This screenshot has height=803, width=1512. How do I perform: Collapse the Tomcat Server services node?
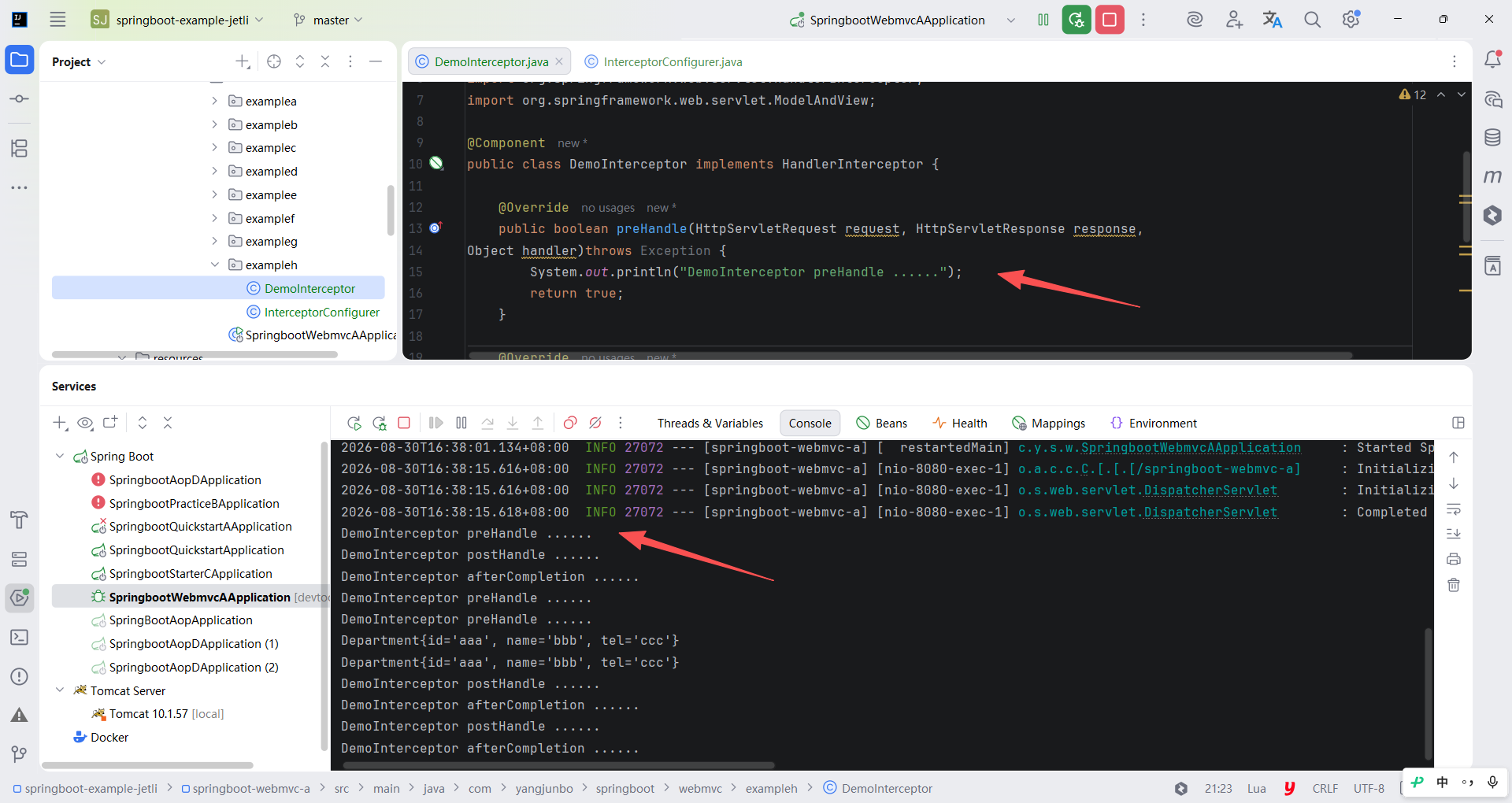point(60,690)
